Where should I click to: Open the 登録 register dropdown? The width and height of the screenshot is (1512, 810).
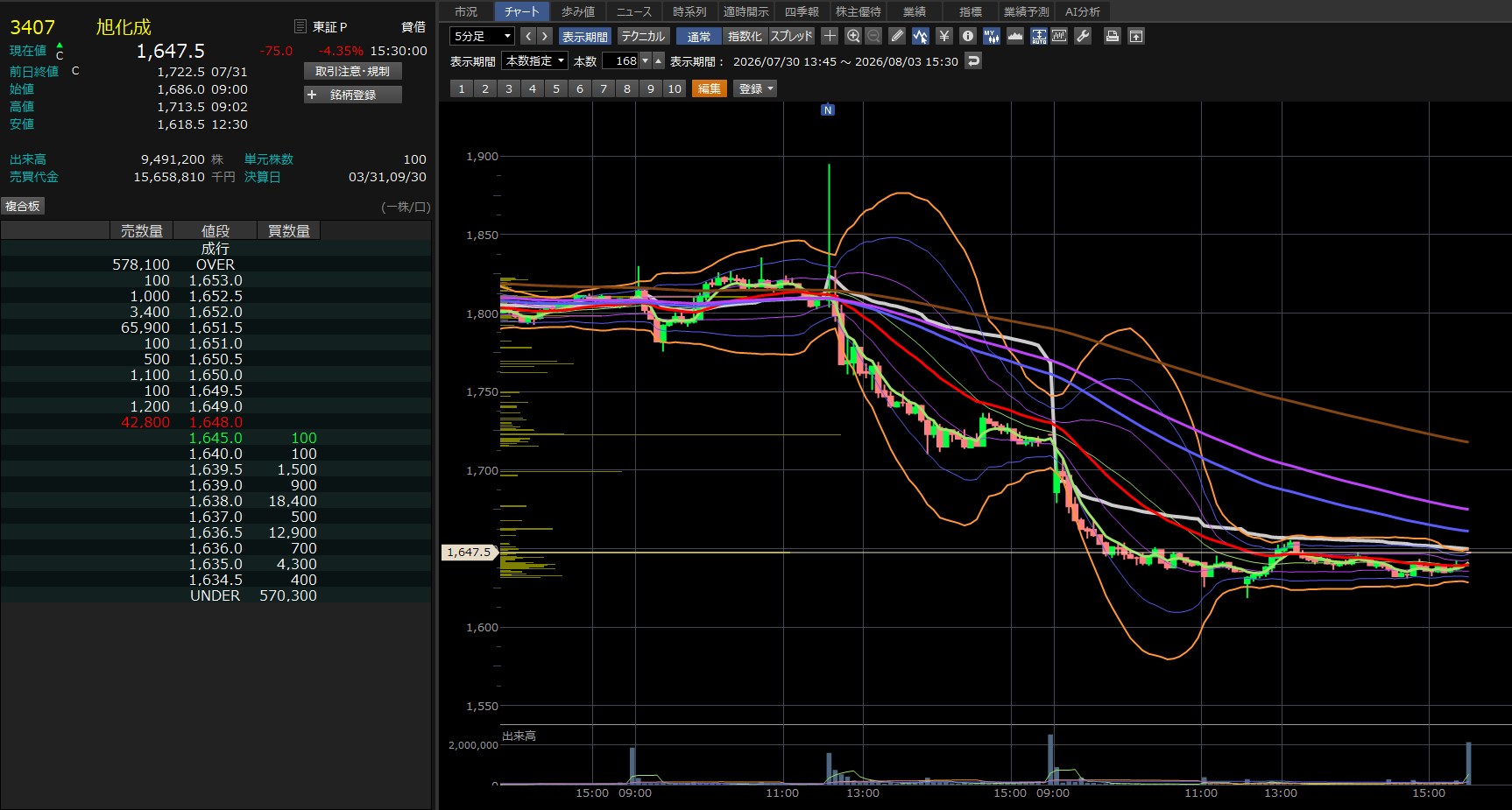click(756, 88)
